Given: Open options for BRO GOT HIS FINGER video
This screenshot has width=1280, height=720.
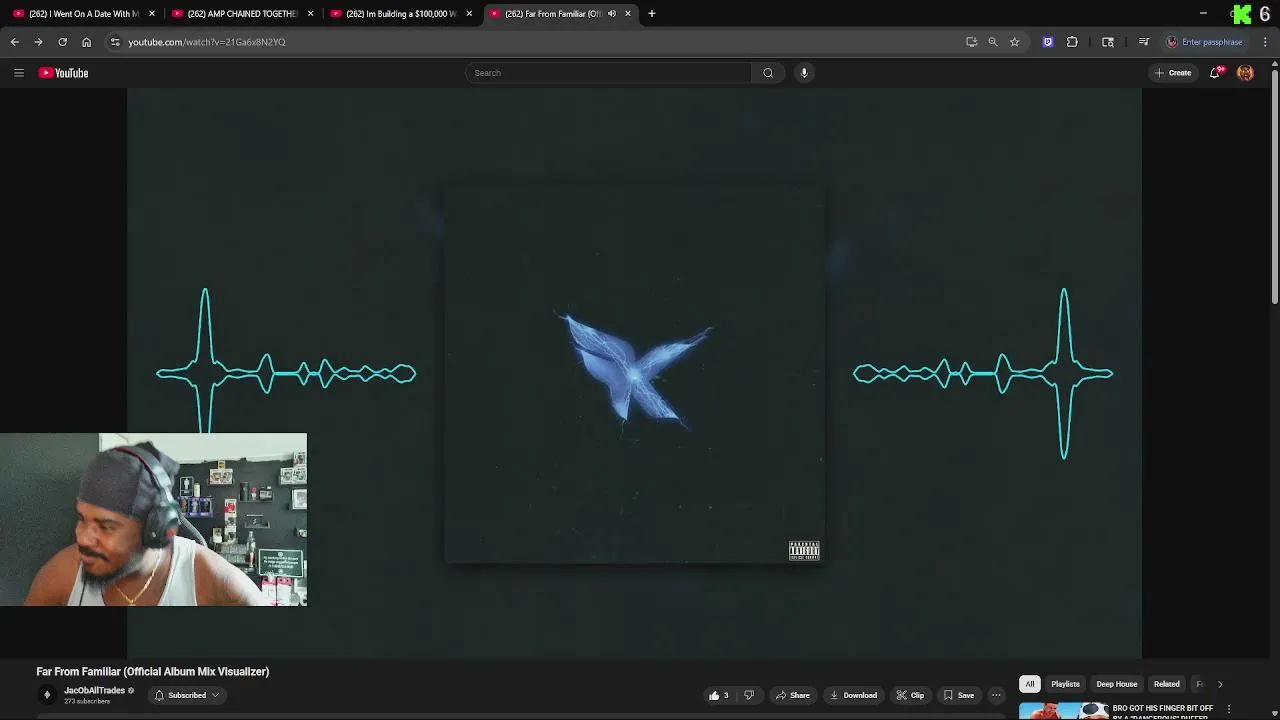Looking at the screenshot, I should click(x=1229, y=709).
